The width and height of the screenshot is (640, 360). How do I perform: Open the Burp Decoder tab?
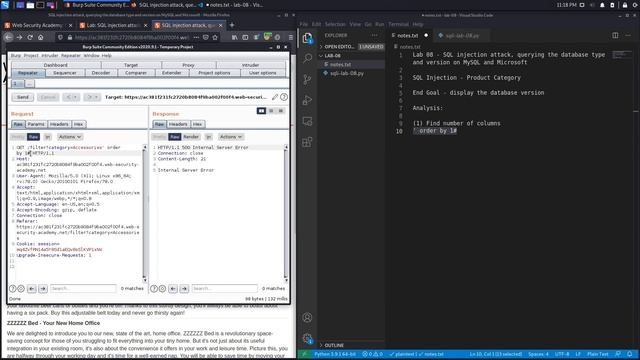101,73
